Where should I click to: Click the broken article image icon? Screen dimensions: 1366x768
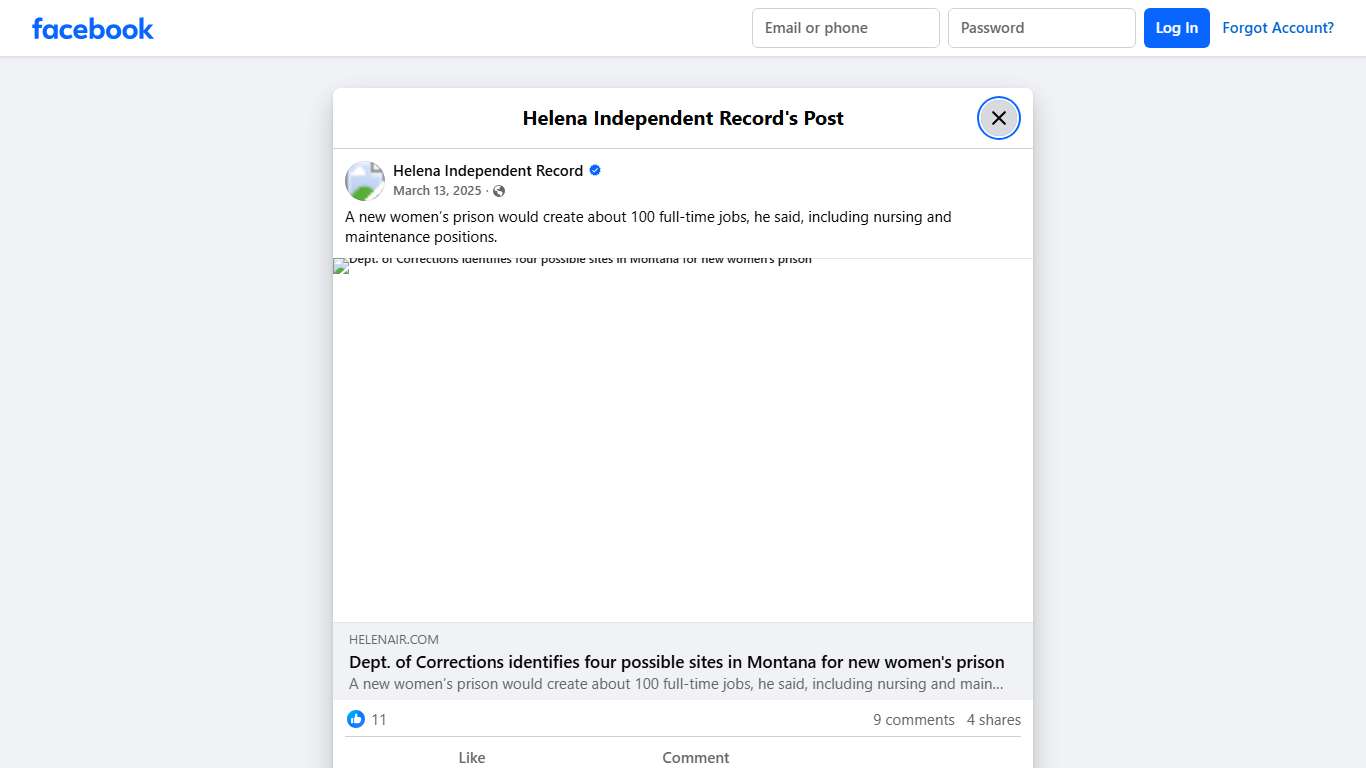[341, 266]
